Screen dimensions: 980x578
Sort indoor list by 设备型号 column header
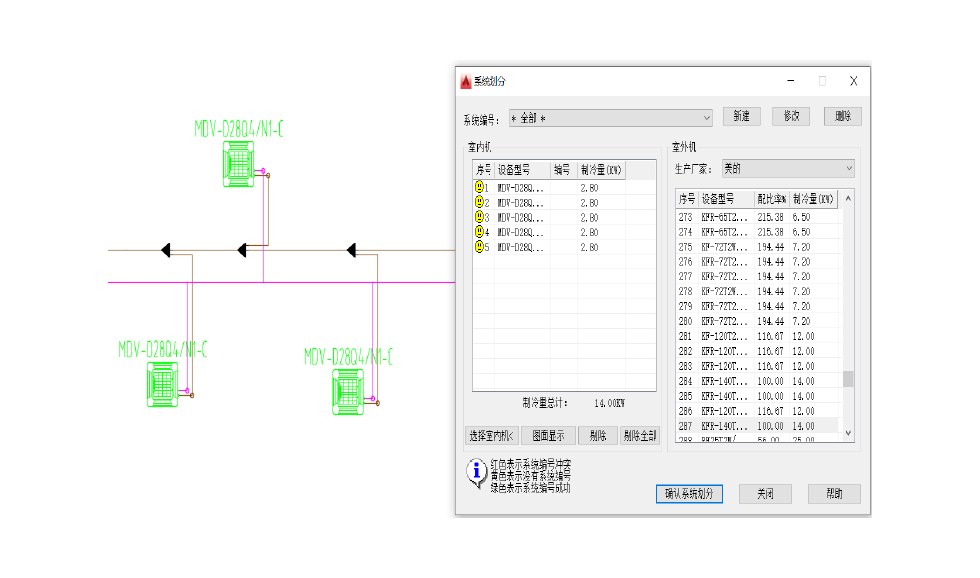coord(522,170)
